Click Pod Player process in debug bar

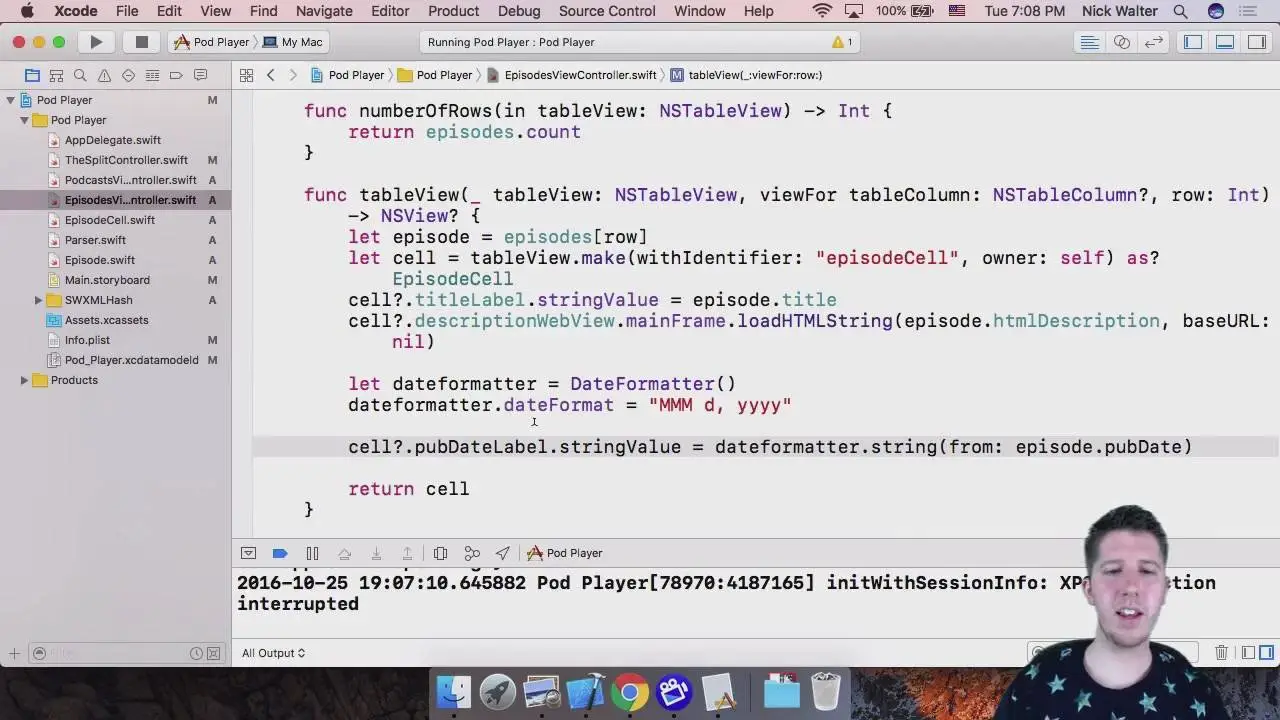(565, 553)
